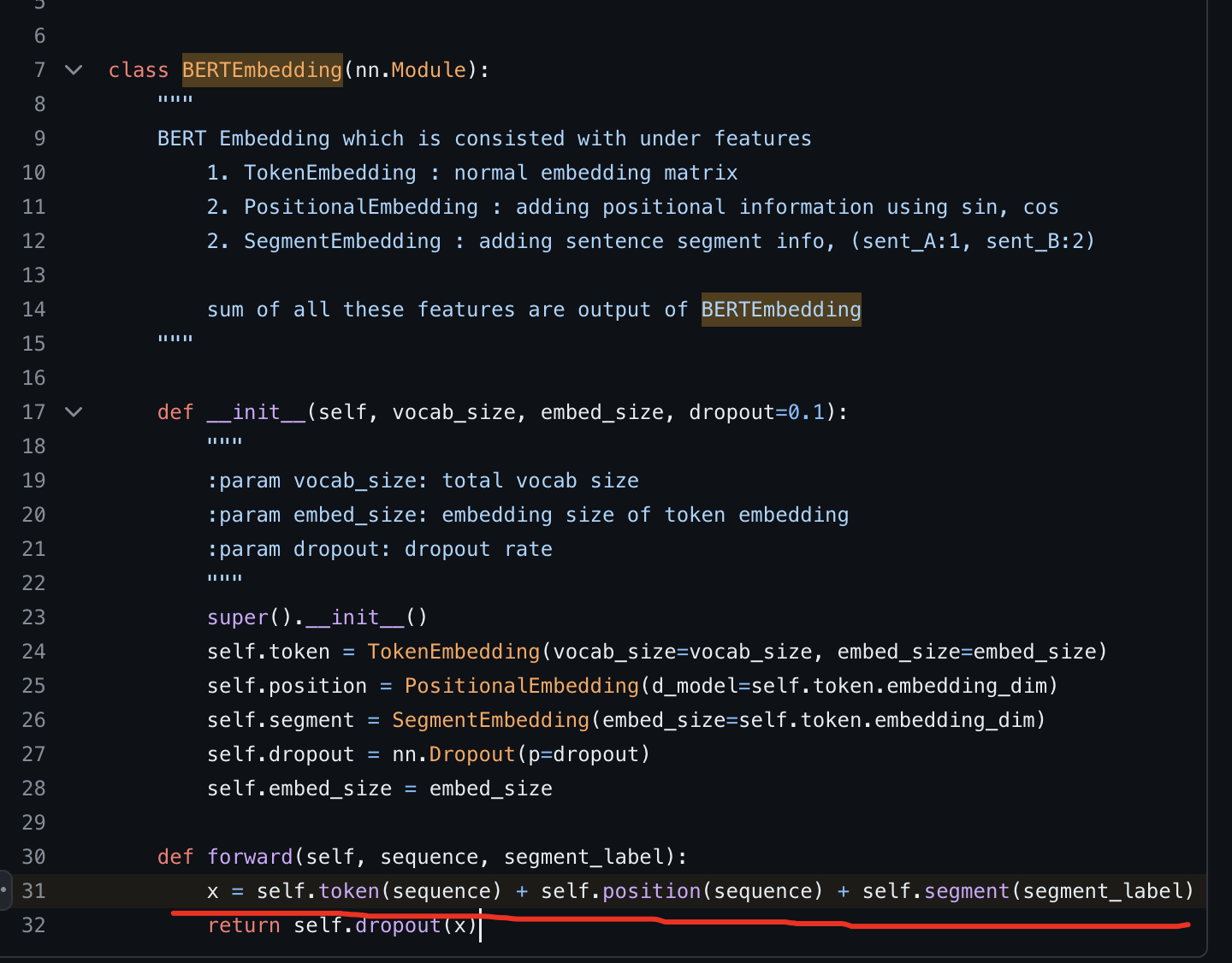
Task: Click token in self.token call on line 31
Action: (x=348, y=891)
